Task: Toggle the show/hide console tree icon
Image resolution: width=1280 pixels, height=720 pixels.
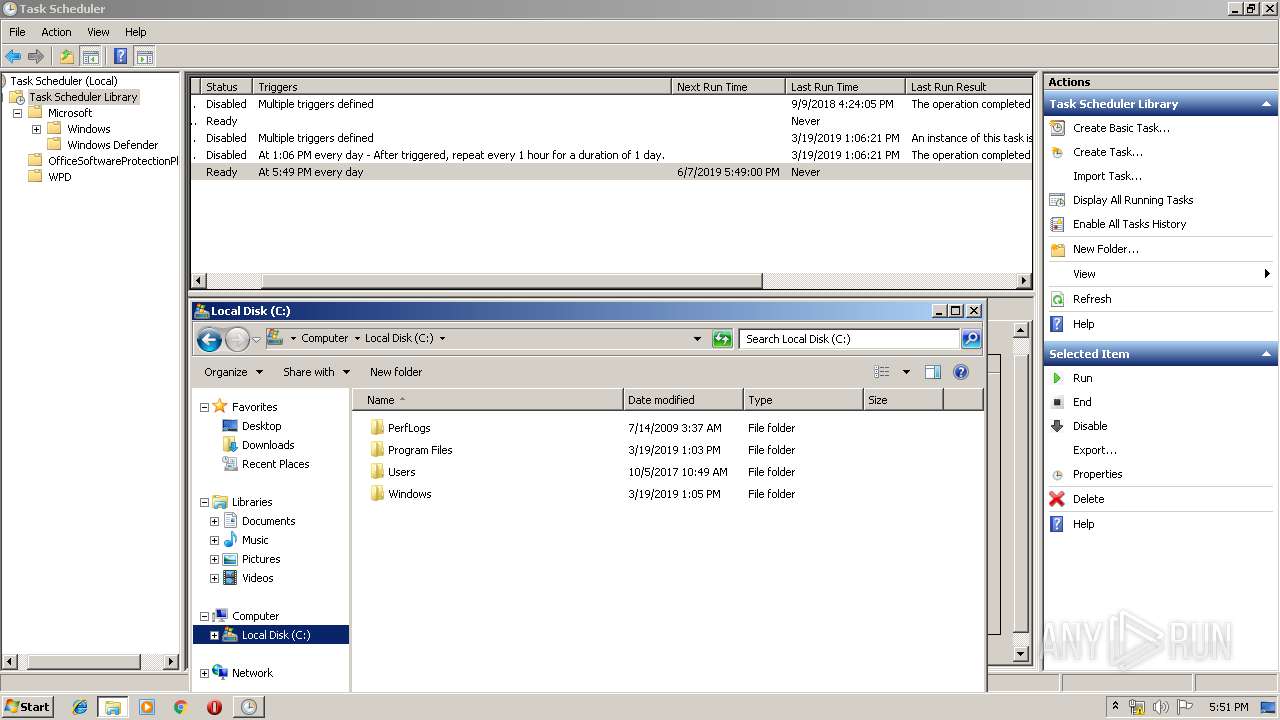Action: coord(90,57)
